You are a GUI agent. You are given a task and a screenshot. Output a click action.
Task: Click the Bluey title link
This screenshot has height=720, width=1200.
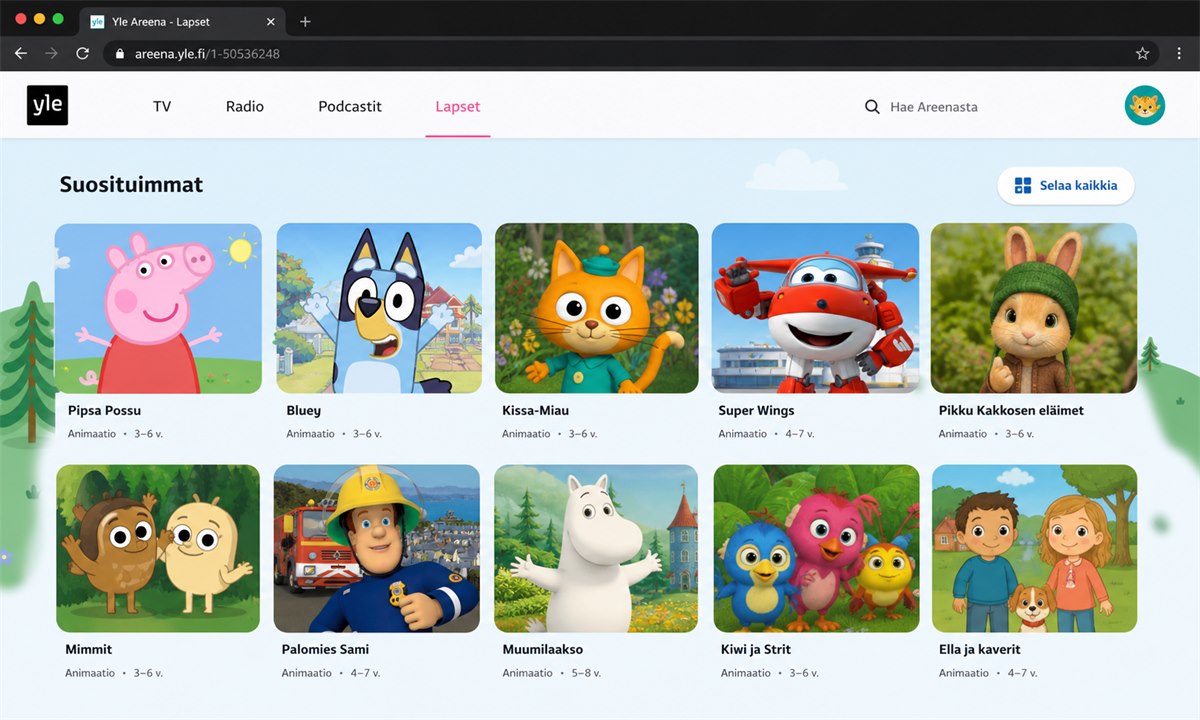pos(304,411)
